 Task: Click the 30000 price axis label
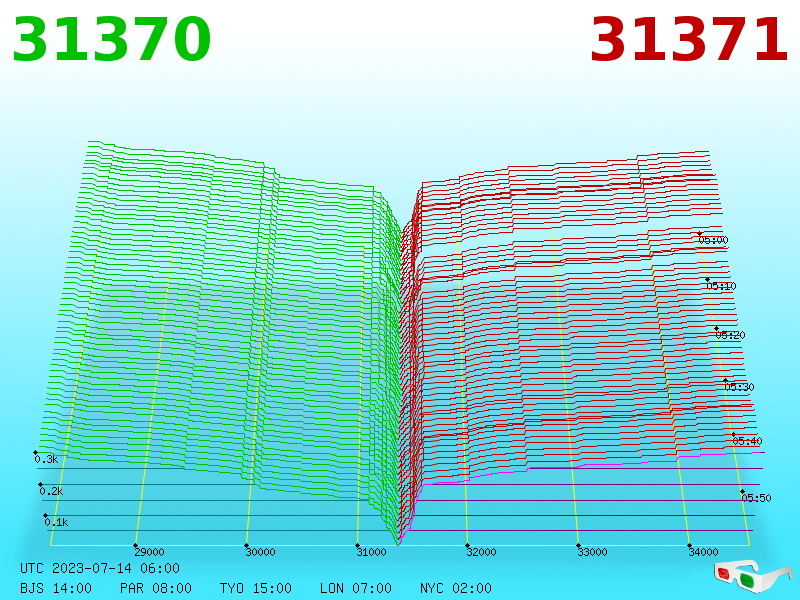[260, 552]
